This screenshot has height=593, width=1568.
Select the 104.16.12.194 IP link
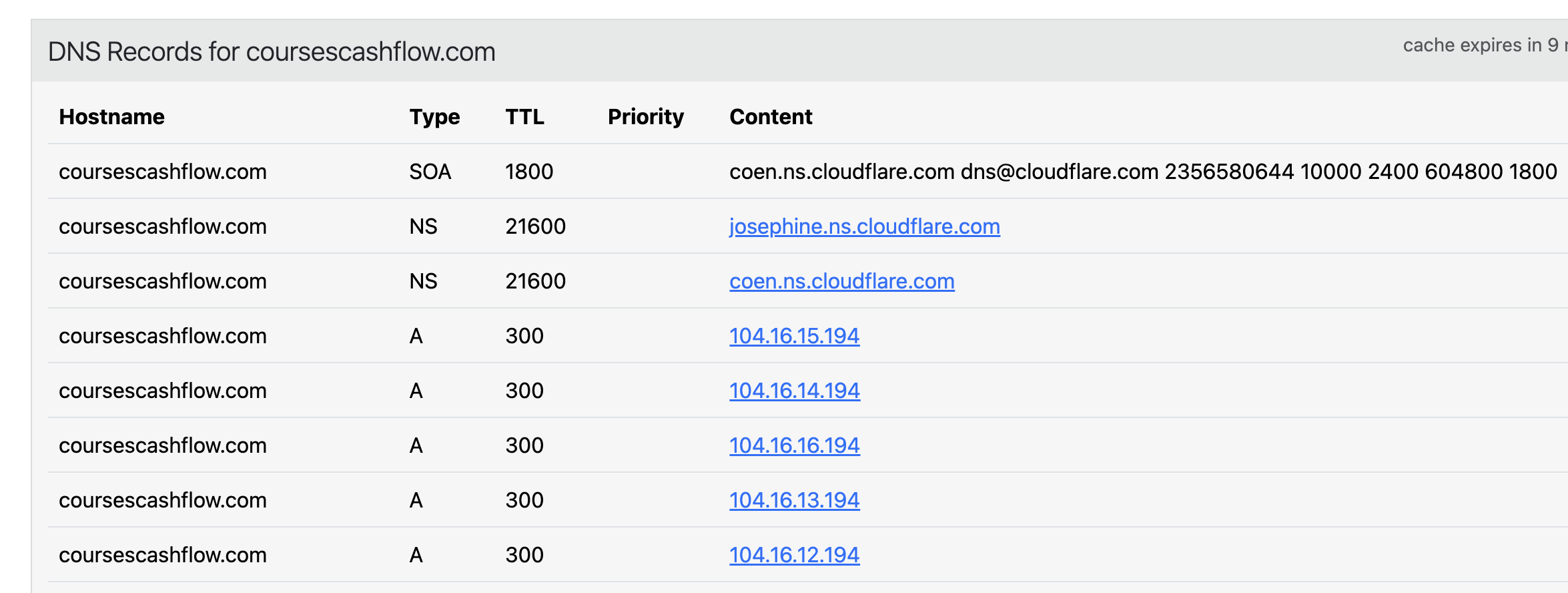click(x=794, y=556)
